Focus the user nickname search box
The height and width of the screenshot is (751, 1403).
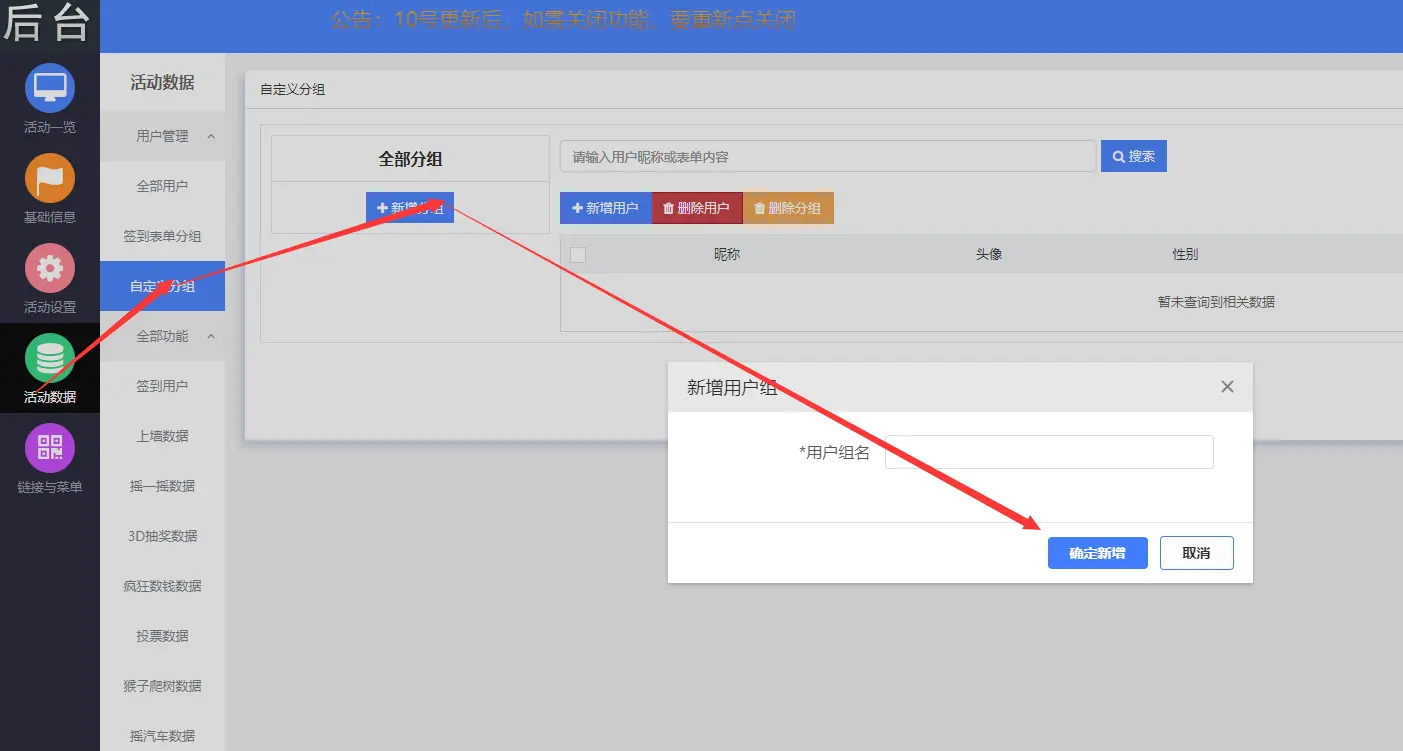(x=827, y=157)
